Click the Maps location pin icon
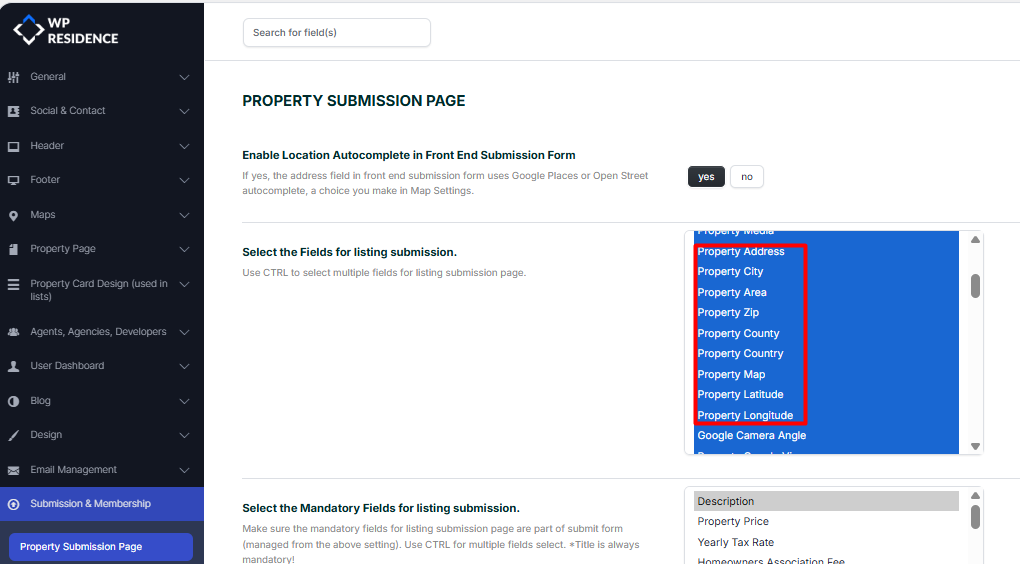1020x564 pixels. (x=13, y=215)
